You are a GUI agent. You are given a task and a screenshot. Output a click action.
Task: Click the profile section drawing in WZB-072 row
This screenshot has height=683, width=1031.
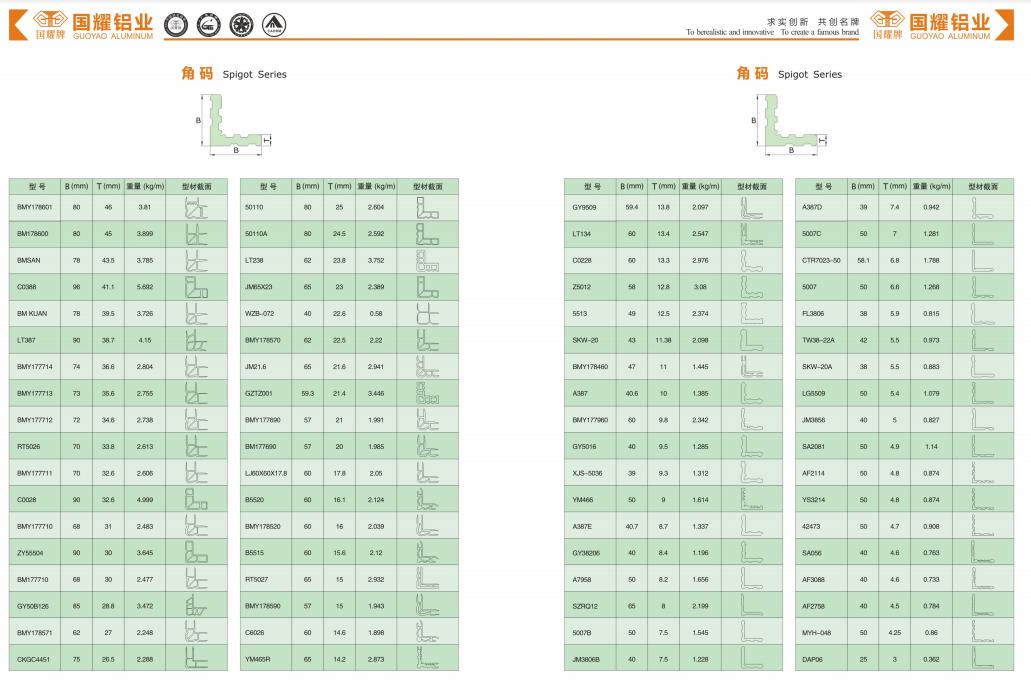coord(427,314)
